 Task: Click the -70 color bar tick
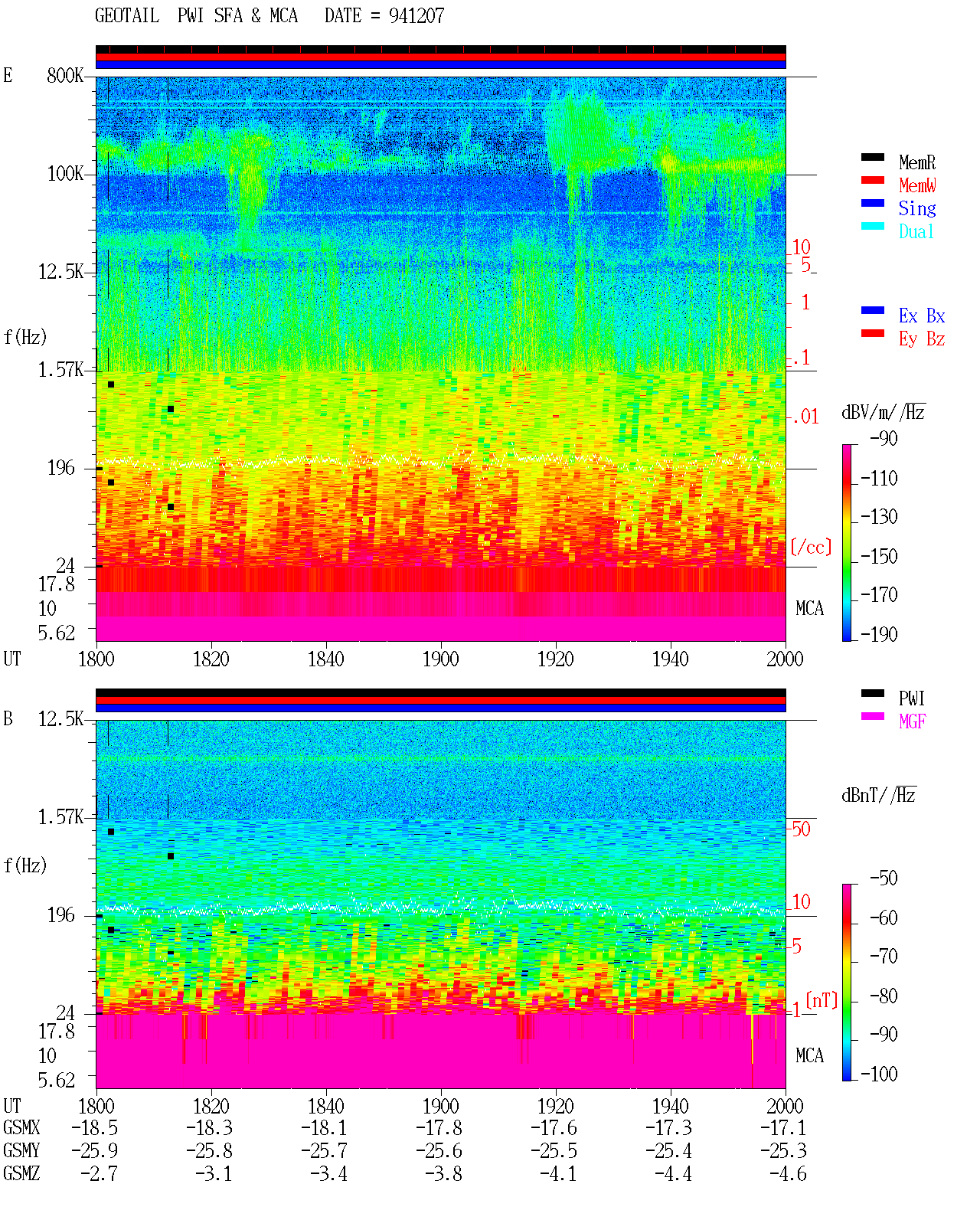(884, 956)
